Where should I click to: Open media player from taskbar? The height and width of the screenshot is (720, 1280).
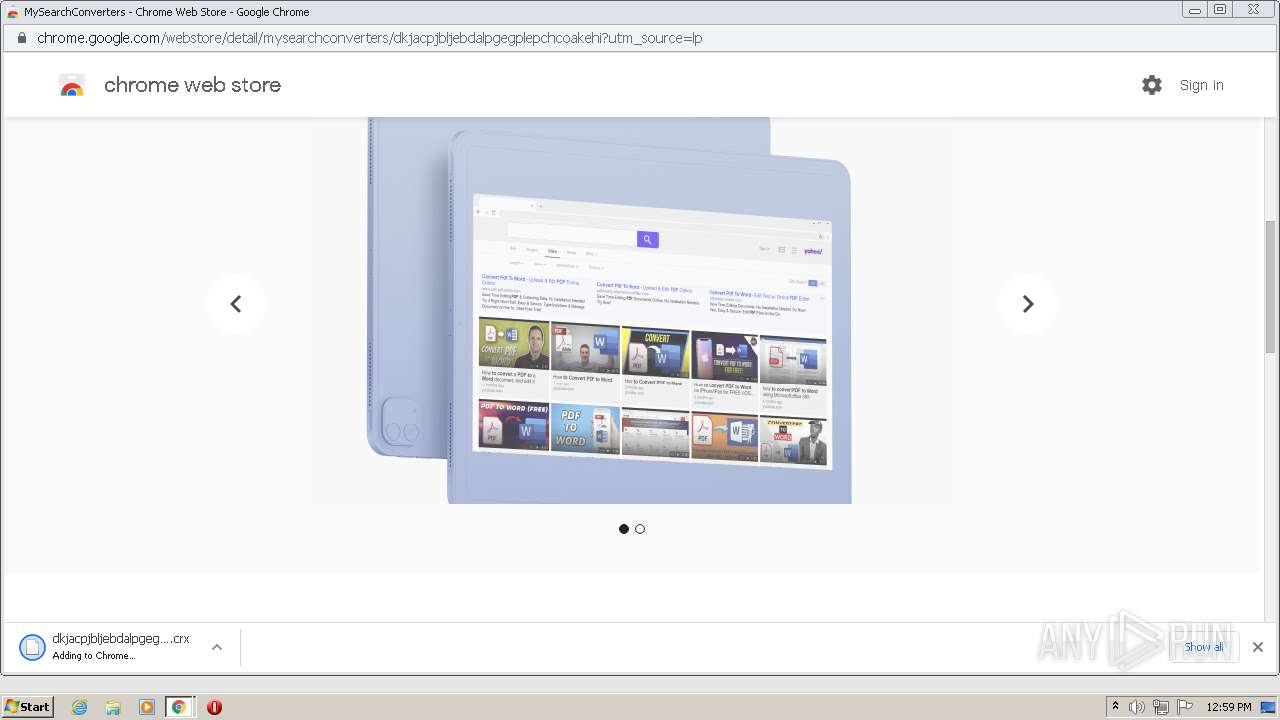(146, 707)
